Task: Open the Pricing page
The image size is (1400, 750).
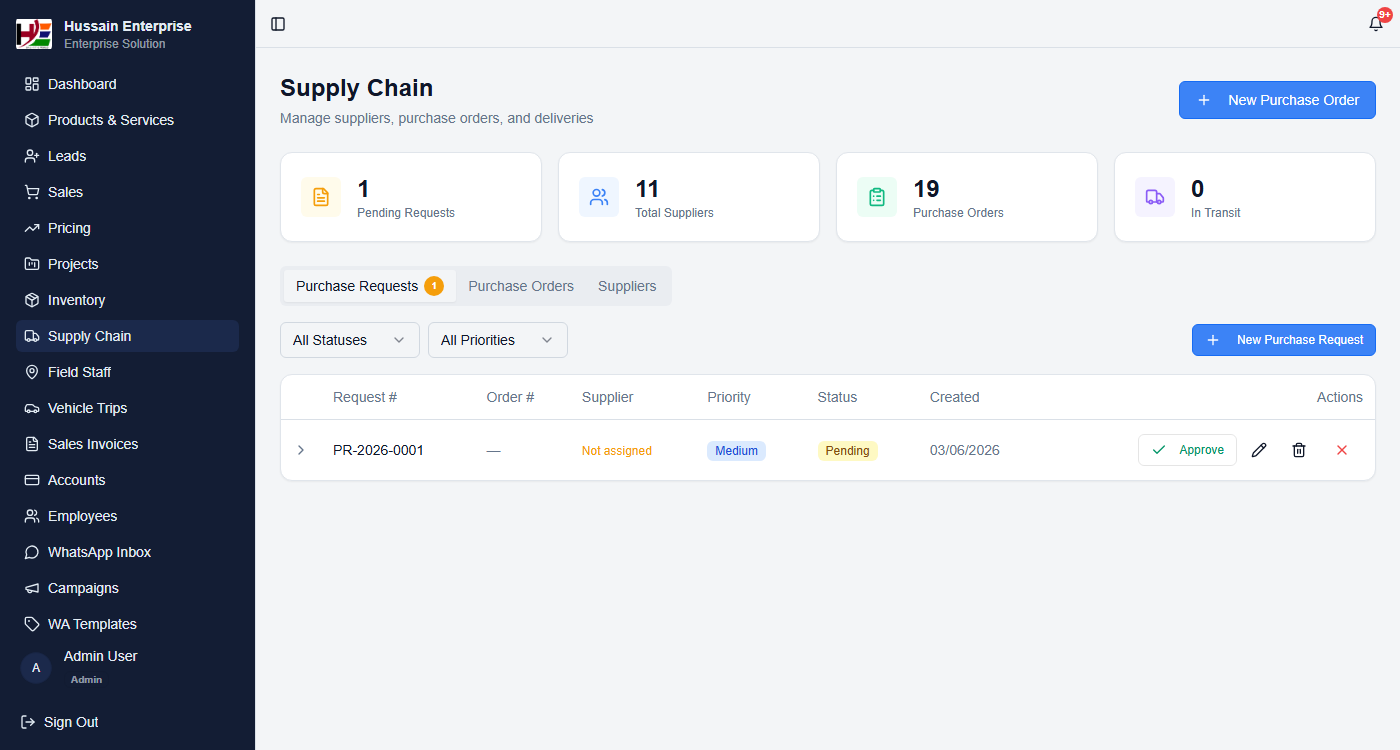Action: click(x=127, y=228)
